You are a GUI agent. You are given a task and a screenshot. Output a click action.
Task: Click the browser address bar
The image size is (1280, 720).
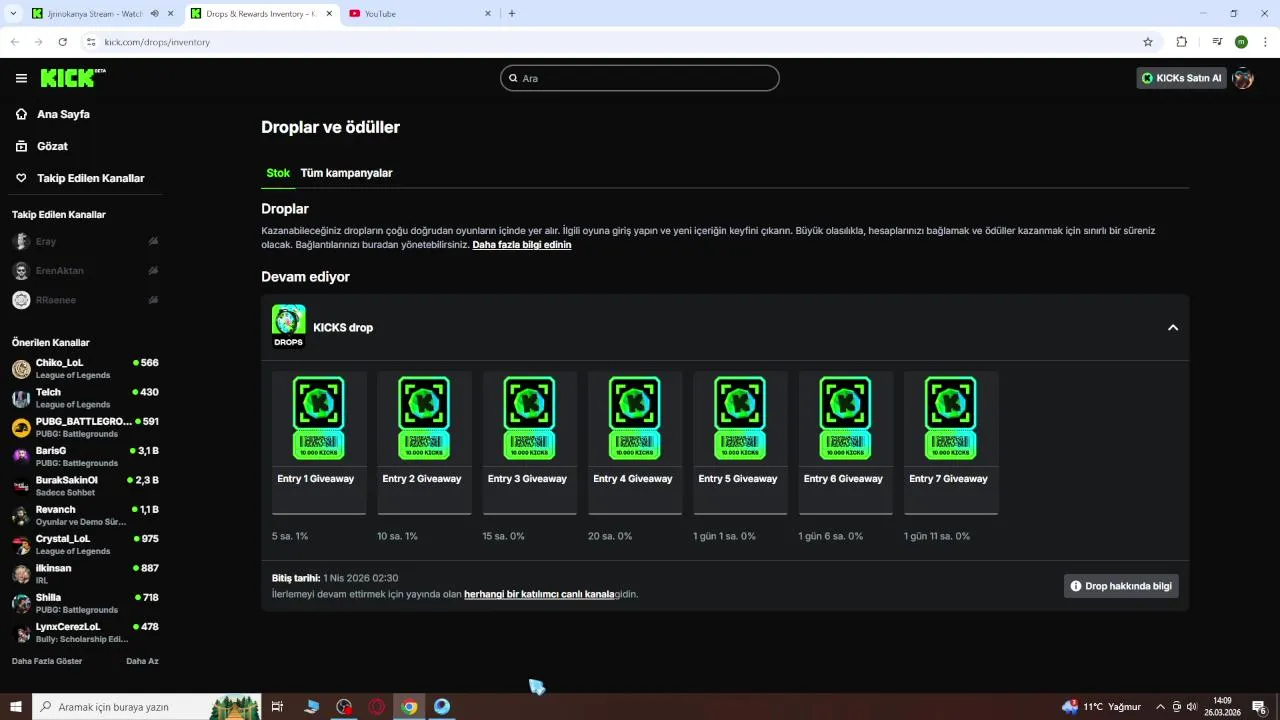pyautogui.click(x=610, y=42)
